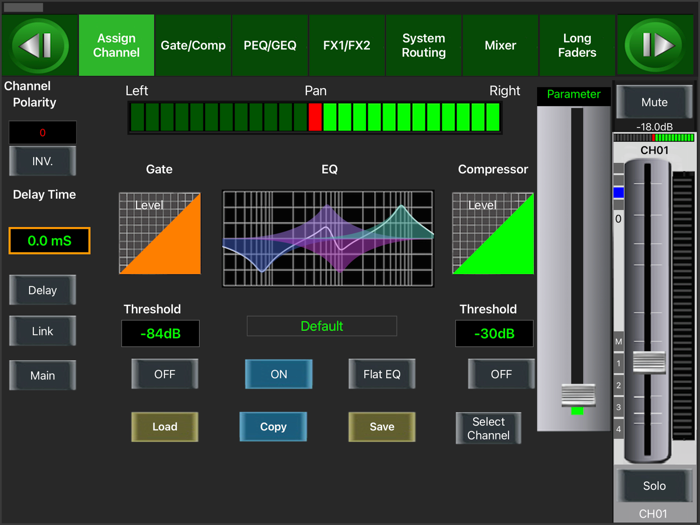The height and width of the screenshot is (525, 700).
Task: Click the CH01 label below Solo
Action: (653, 514)
